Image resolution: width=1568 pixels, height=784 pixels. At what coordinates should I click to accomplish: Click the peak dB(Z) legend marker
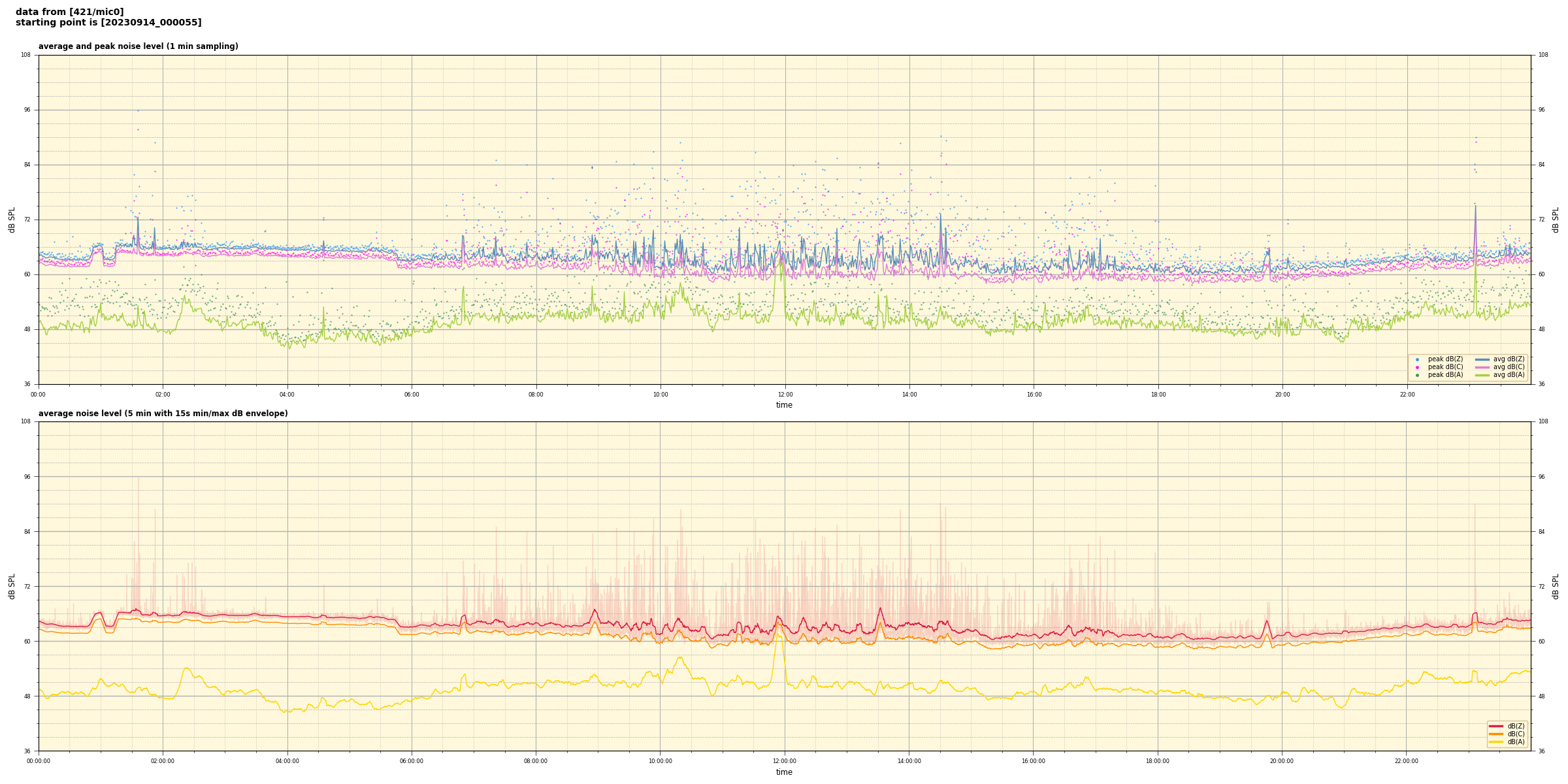point(1417,359)
